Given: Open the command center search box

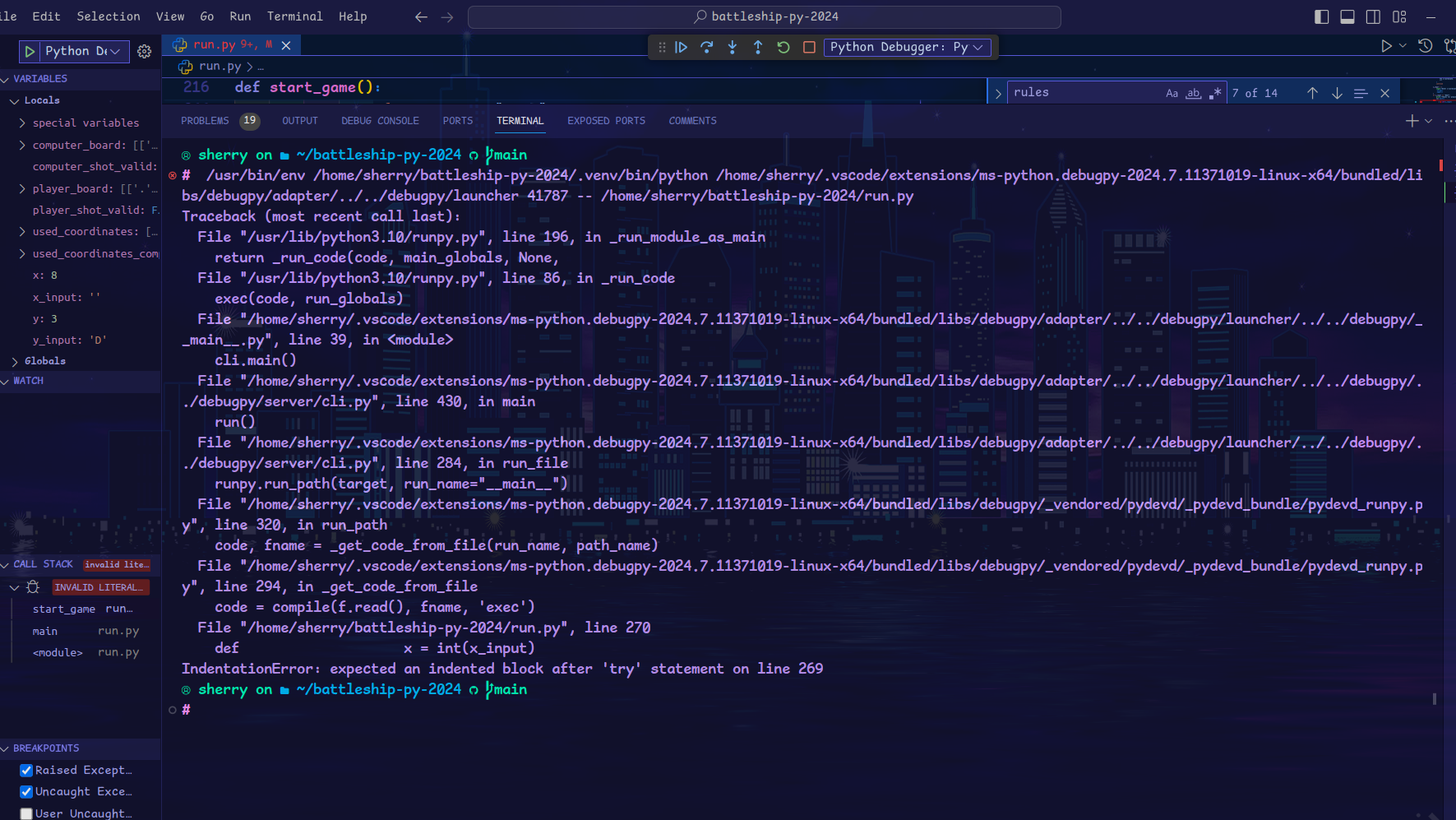Looking at the screenshot, I should click(764, 16).
